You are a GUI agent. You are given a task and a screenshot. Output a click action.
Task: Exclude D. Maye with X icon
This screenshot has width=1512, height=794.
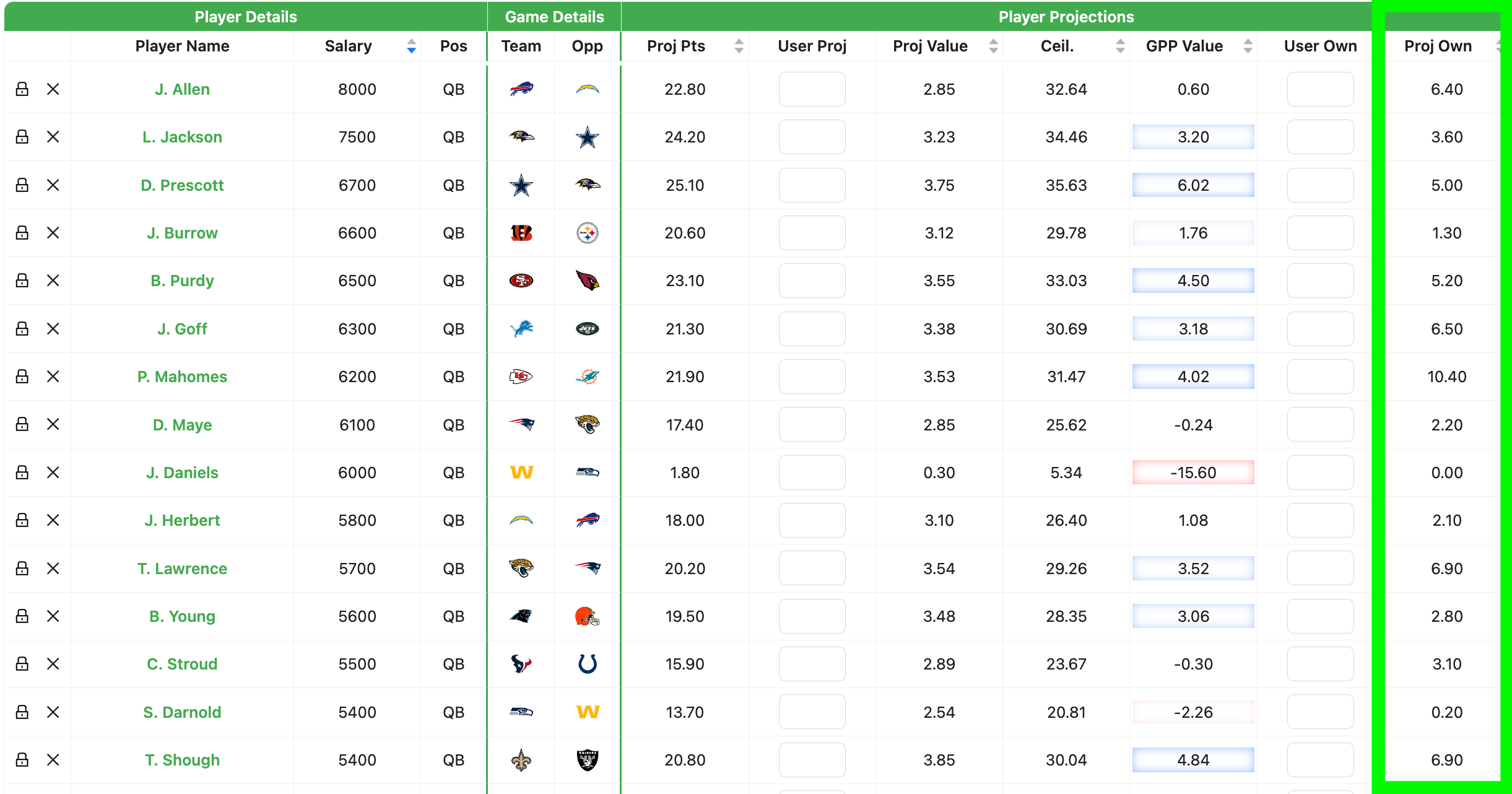coord(53,424)
